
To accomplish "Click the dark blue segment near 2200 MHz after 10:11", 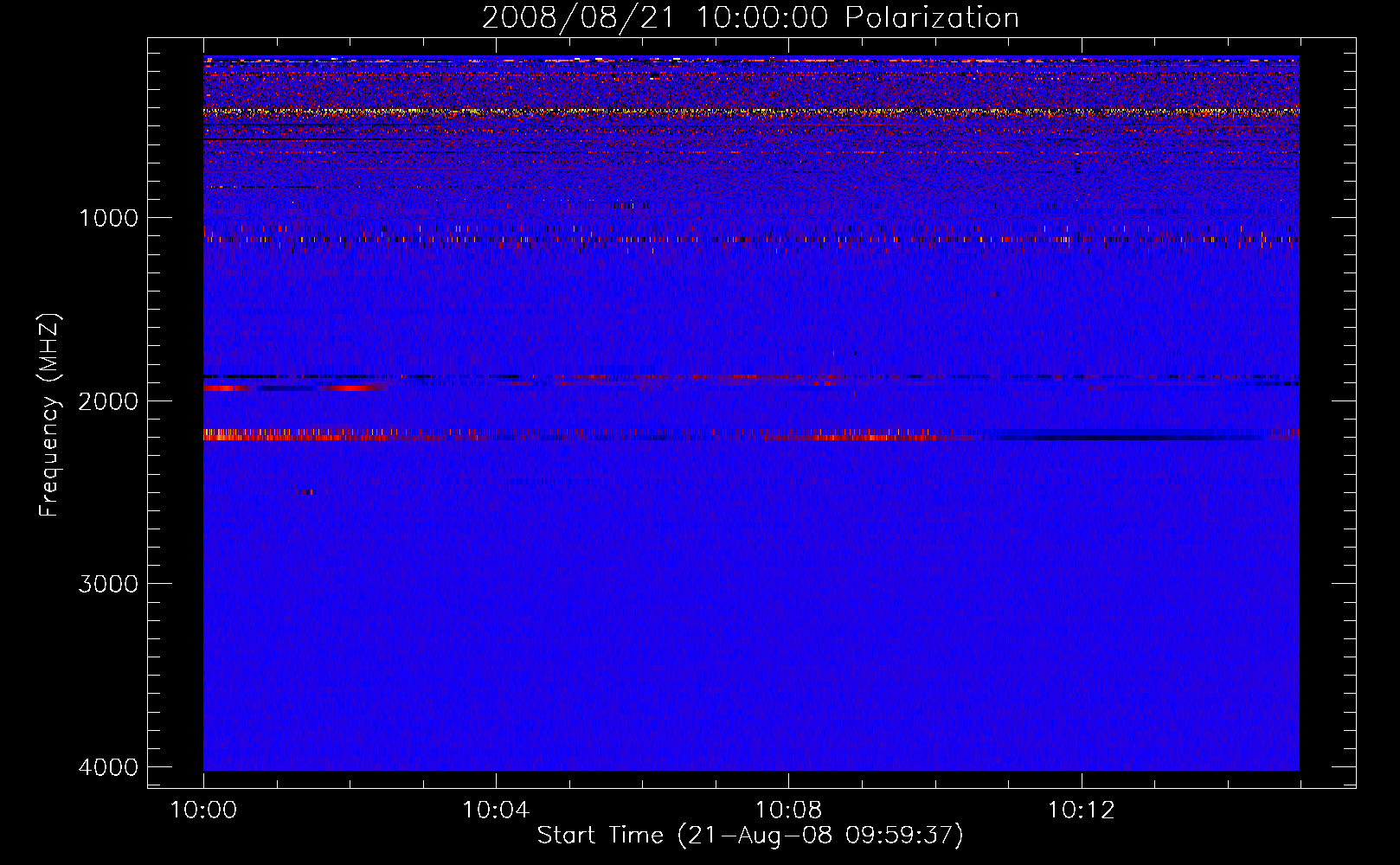I will point(1129,436).
